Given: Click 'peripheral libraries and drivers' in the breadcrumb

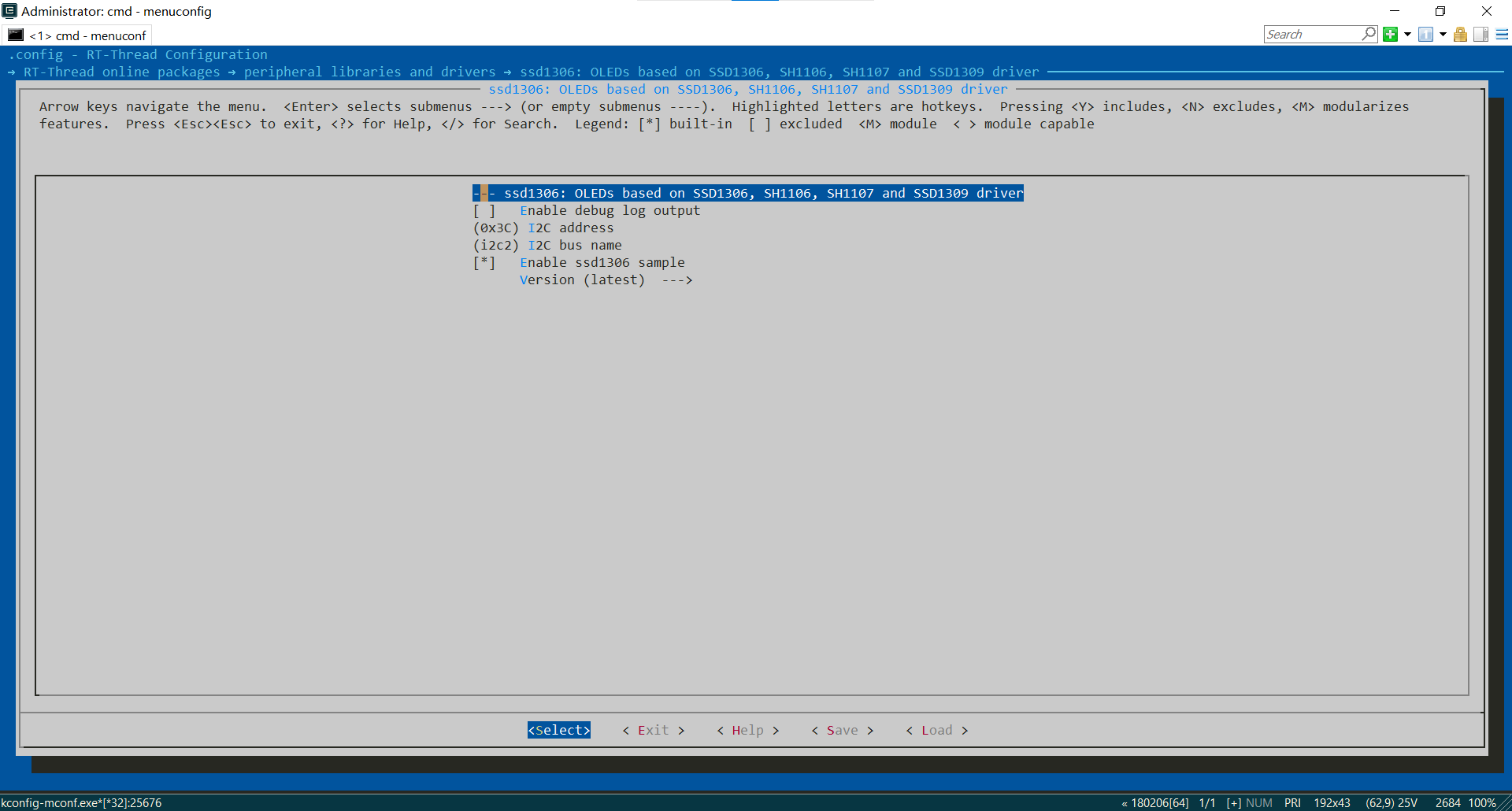Looking at the screenshot, I should (370, 72).
